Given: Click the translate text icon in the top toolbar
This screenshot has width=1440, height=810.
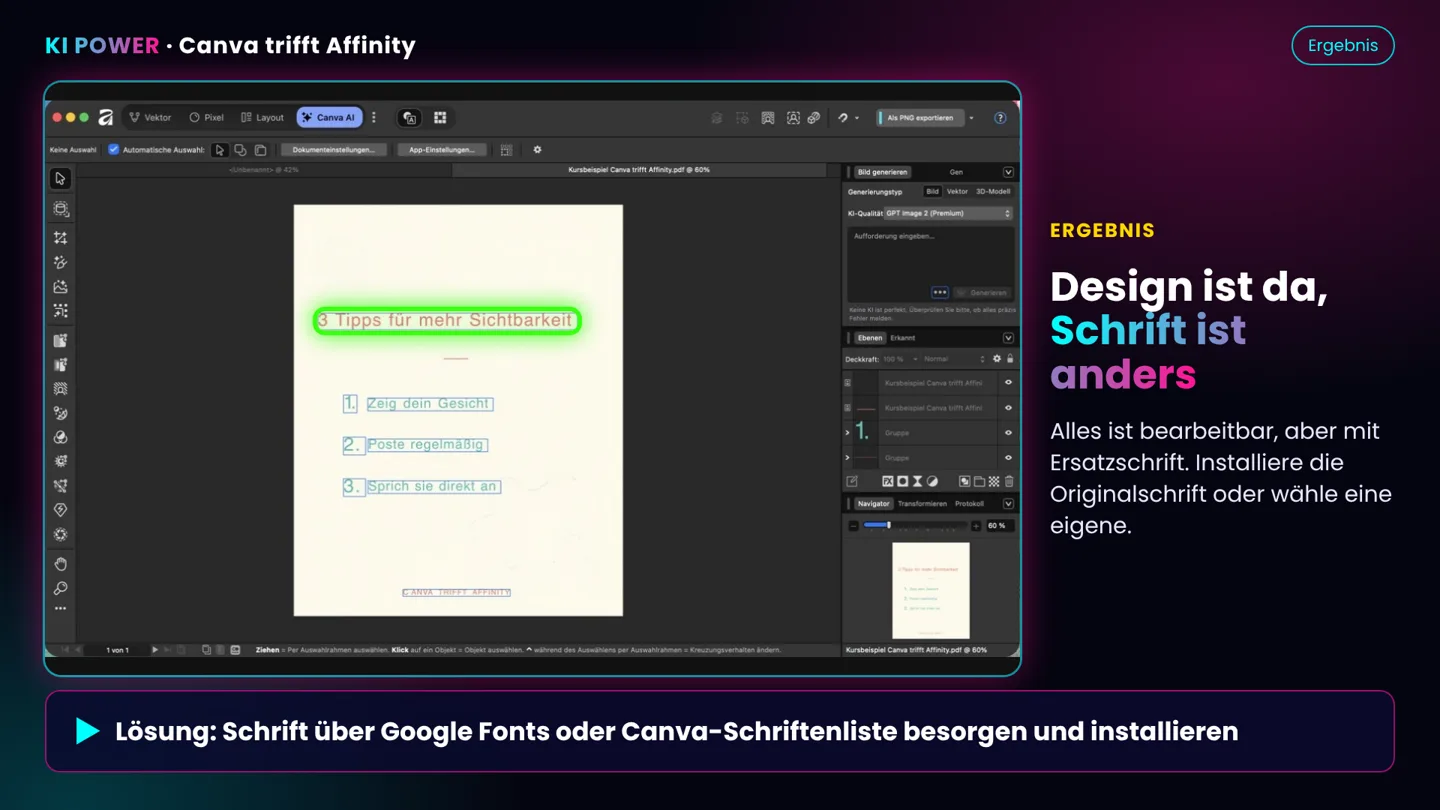Looking at the screenshot, I should 409,118.
